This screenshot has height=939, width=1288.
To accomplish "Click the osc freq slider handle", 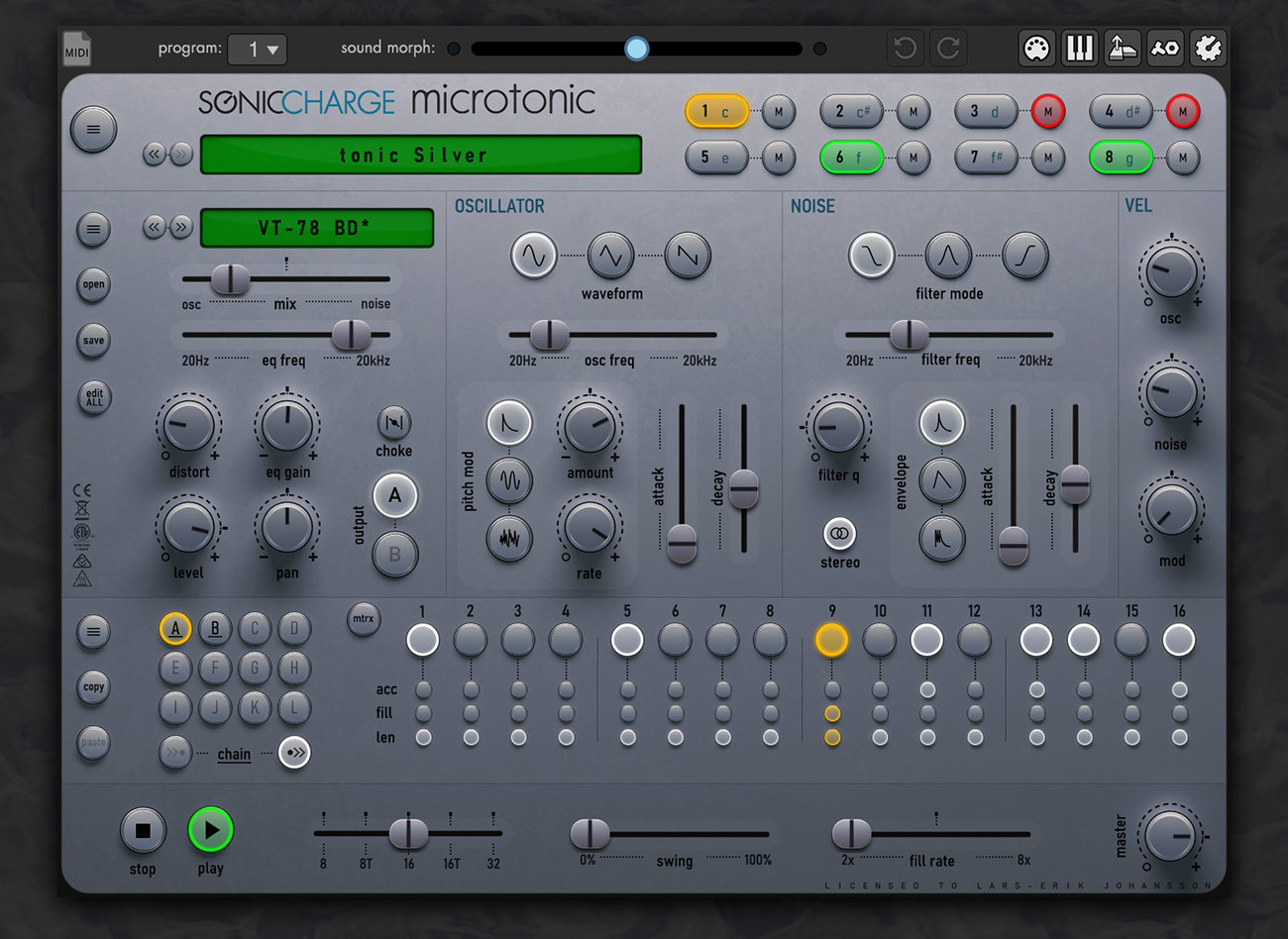I will 549,335.
